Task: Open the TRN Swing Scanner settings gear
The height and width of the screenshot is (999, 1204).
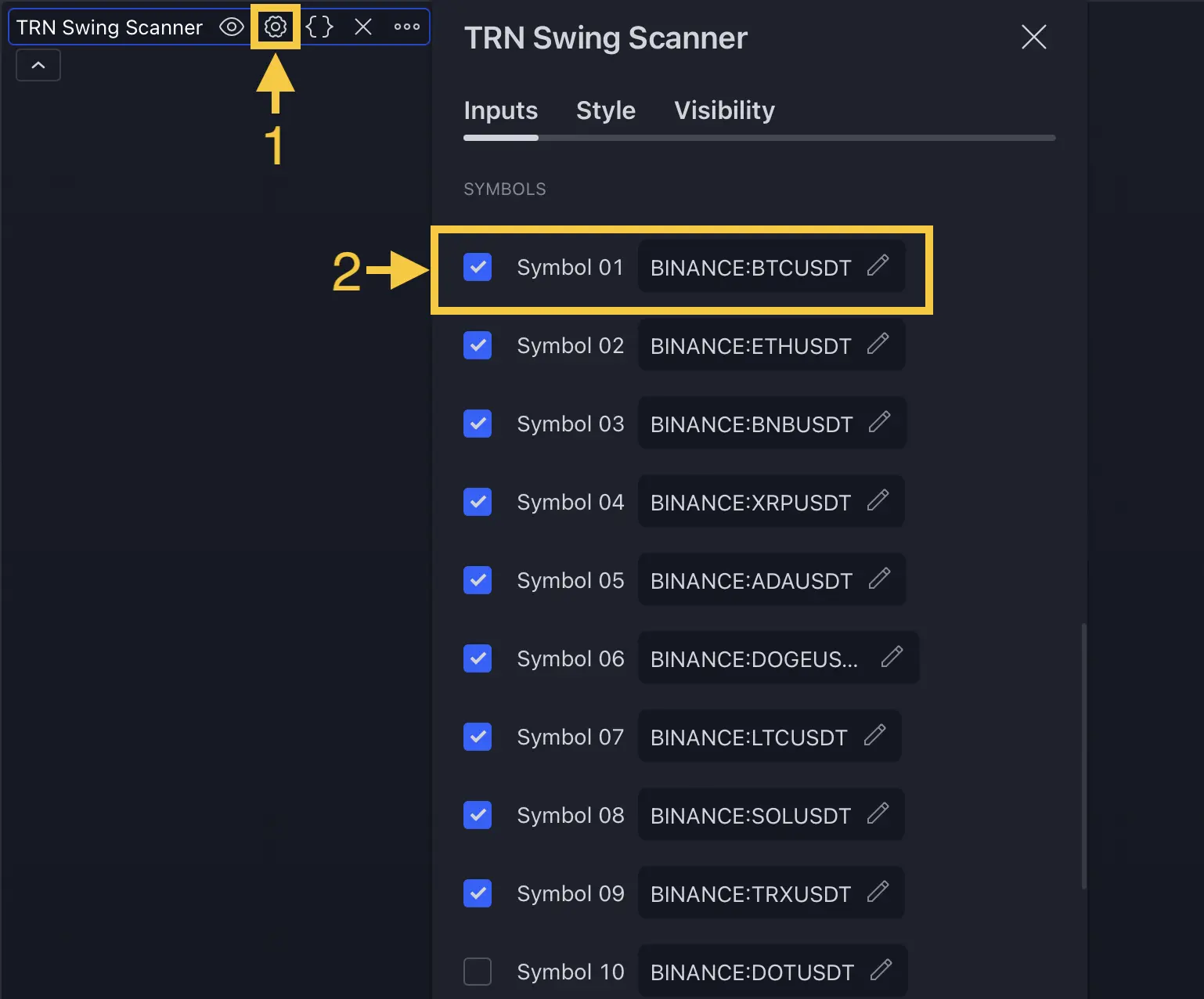Action: pyautogui.click(x=275, y=26)
